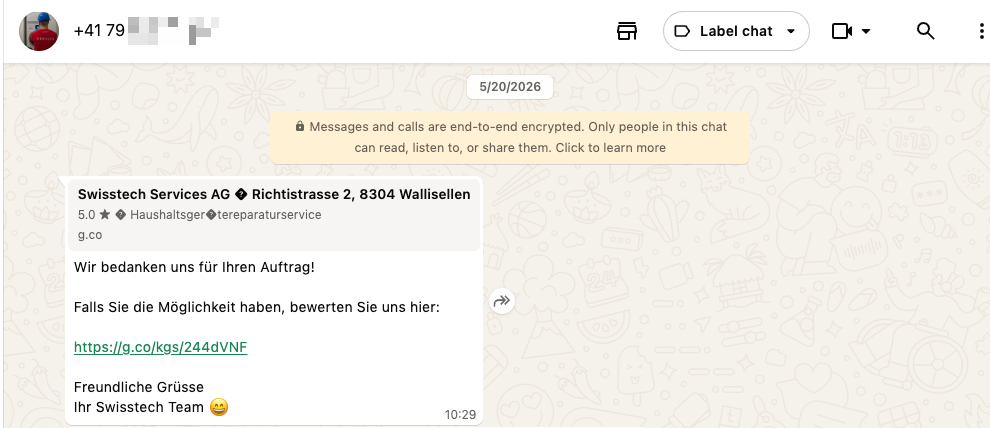Open the Label chat dropdown
990x428 pixels.
(736, 31)
